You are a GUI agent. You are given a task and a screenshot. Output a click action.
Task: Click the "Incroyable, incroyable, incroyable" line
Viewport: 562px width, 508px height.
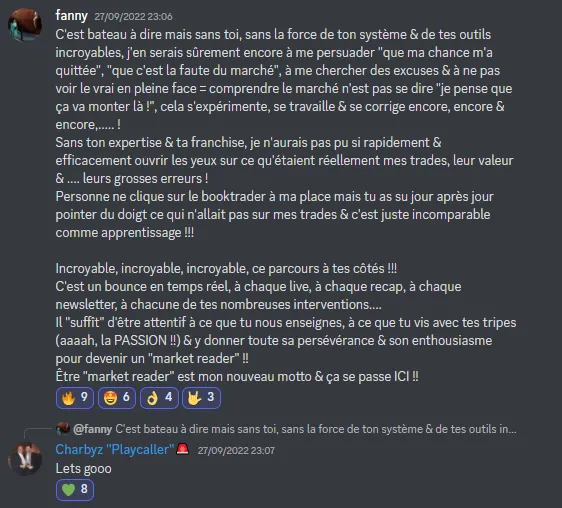click(226, 269)
